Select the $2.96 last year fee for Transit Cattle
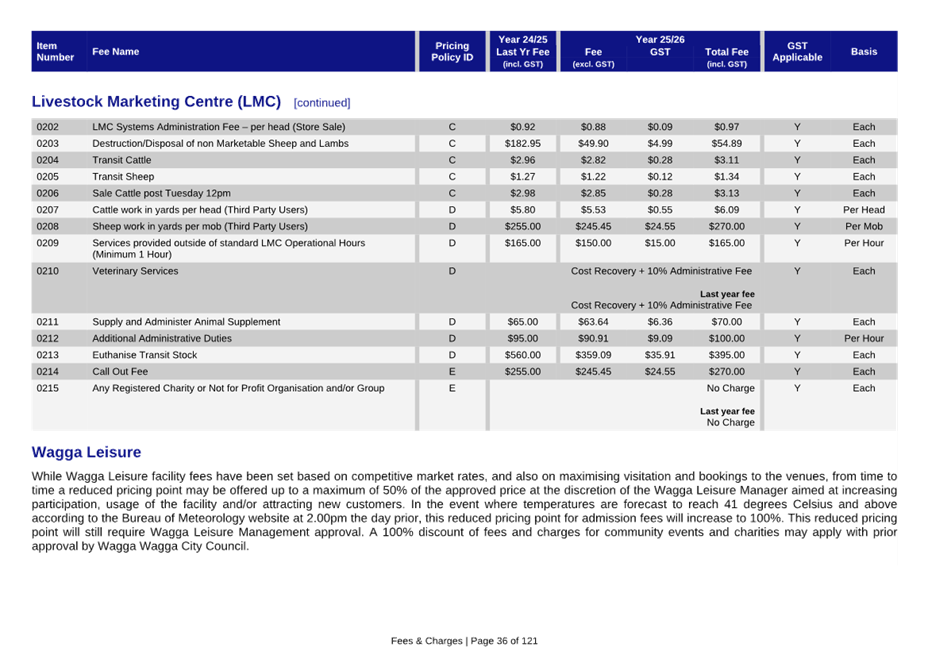This screenshot has height=656, width=928. (523, 160)
